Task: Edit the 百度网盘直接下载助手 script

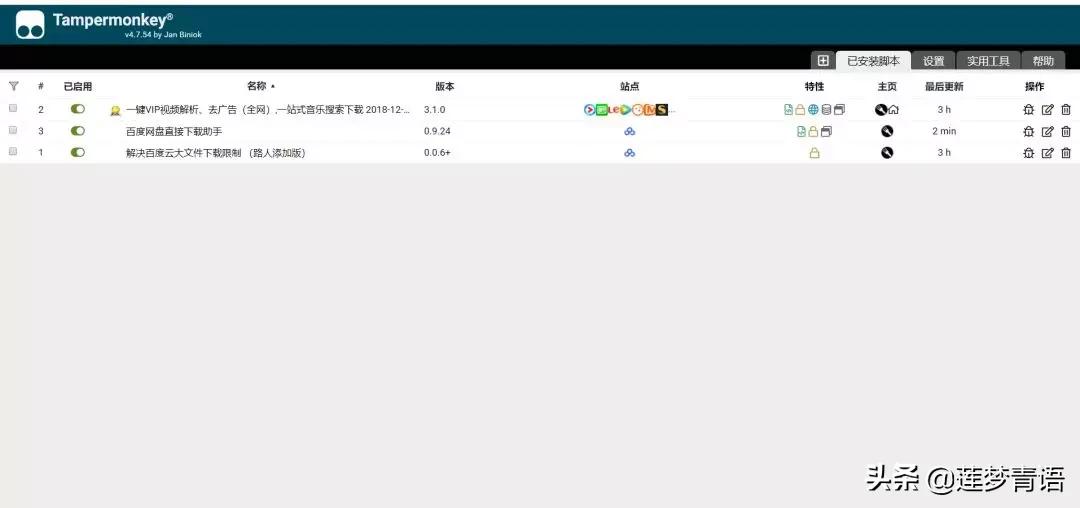Action: (1047, 131)
